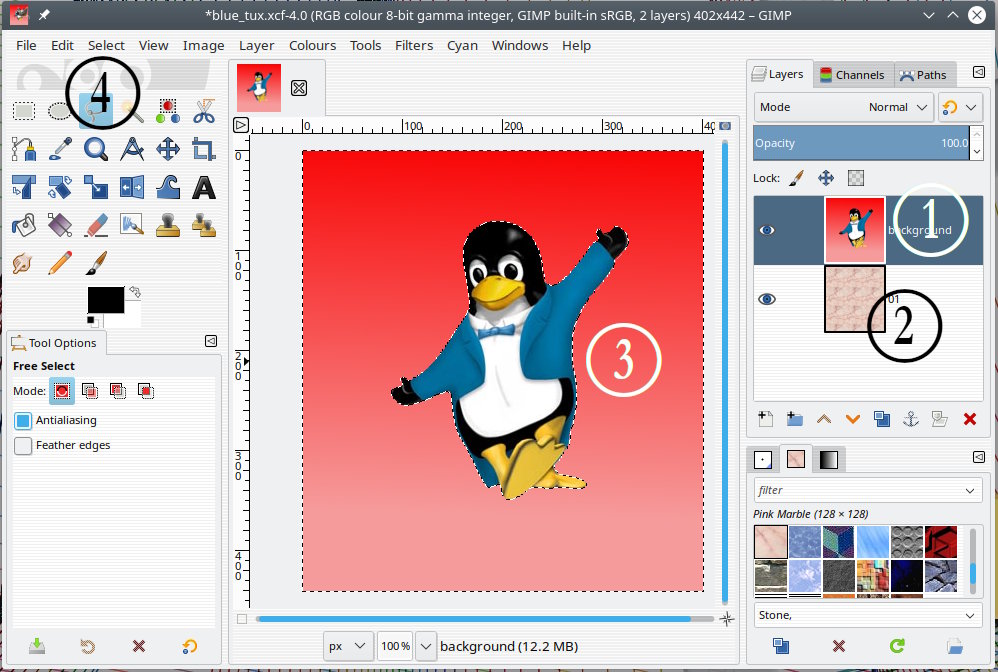Viewport: 998px width, 672px height.
Task: Create a new layer group
Action: click(794, 419)
